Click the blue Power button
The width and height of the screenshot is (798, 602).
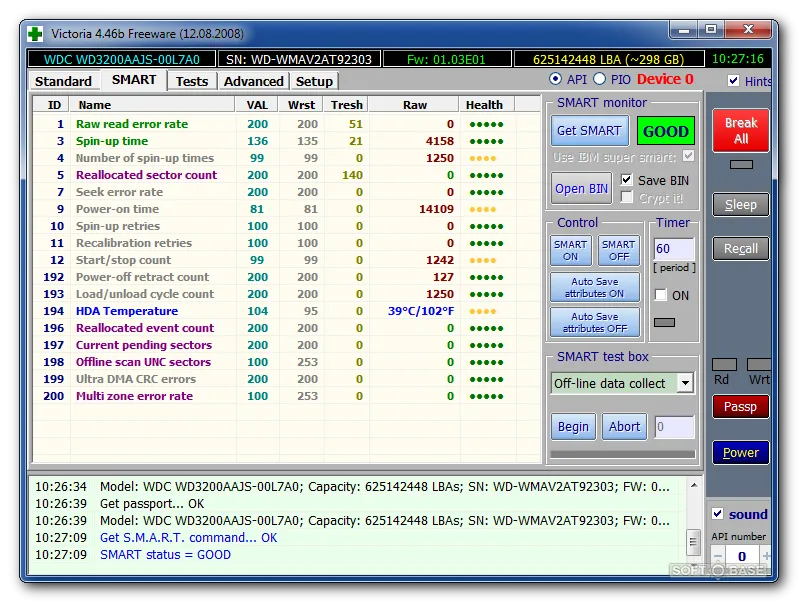coord(740,452)
